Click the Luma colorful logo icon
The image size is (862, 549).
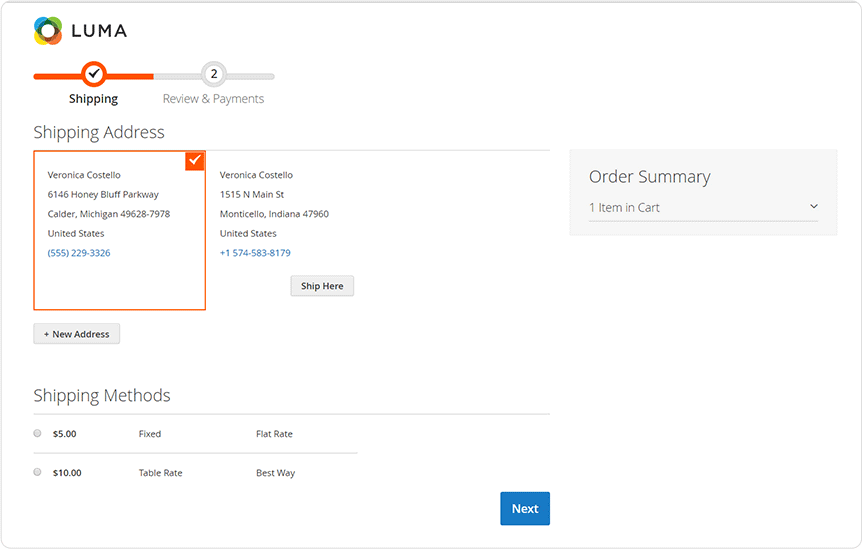pos(48,31)
